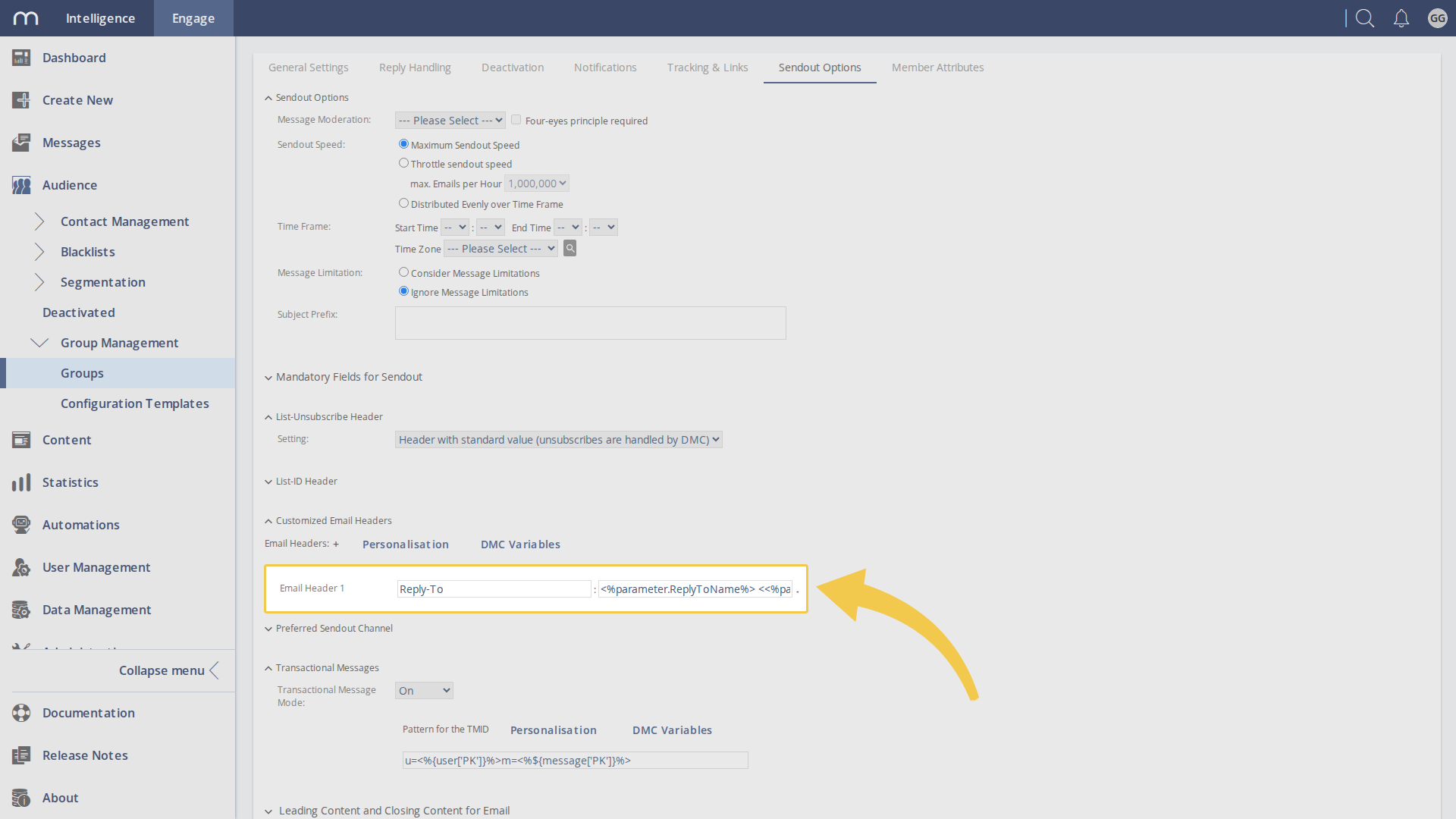Click the Statistics bar chart icon
Image resolution: width=1456 pixels, height=819 pixels.
tap(21, 482)
